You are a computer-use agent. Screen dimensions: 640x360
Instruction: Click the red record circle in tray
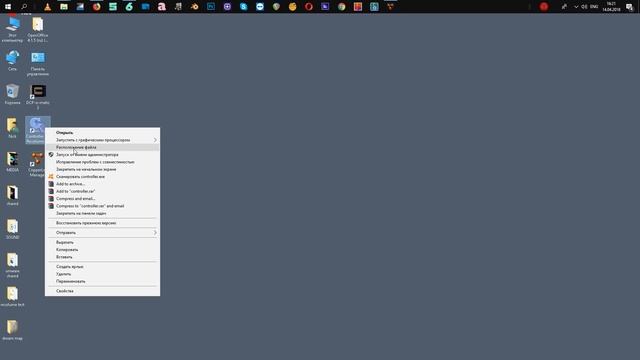click(x=544, y=7)
